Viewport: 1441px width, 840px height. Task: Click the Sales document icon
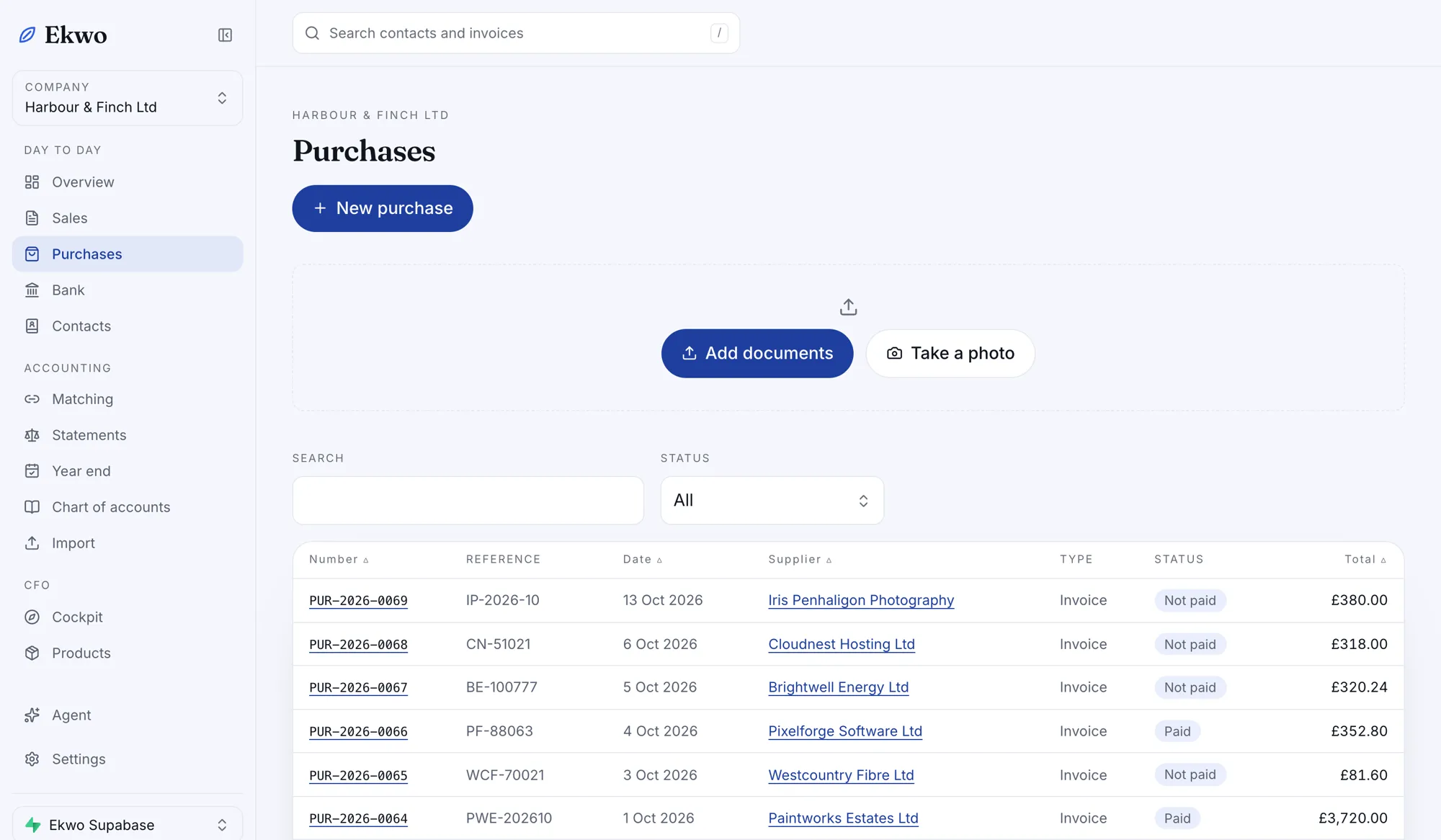pos(32,218)
